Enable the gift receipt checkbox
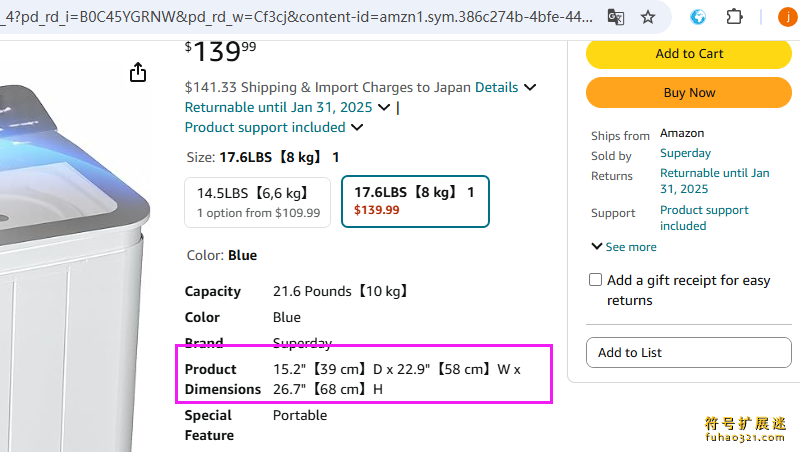The width and height of the screenshot is (800, 452). pos(596,280)
